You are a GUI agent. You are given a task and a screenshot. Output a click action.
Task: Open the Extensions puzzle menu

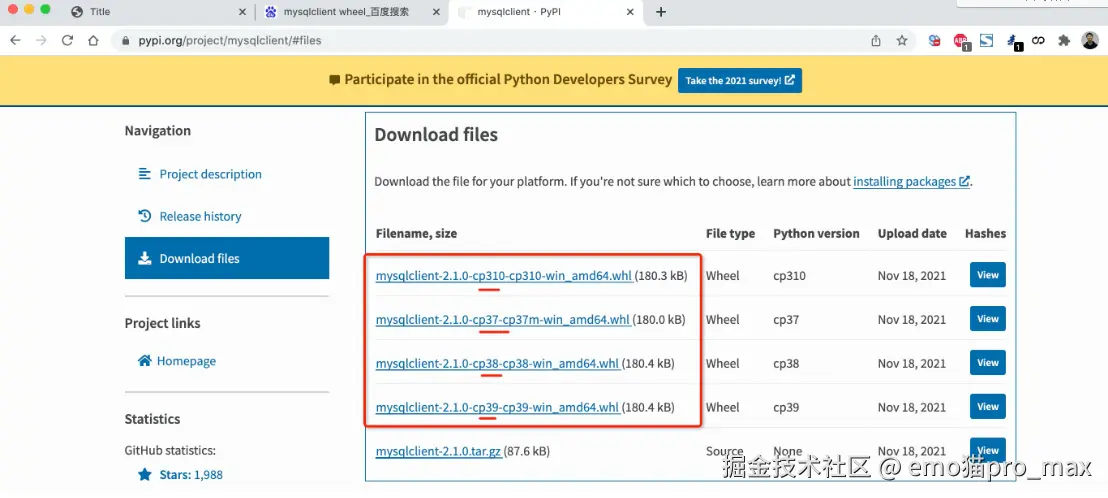(x=1063, y=41)
